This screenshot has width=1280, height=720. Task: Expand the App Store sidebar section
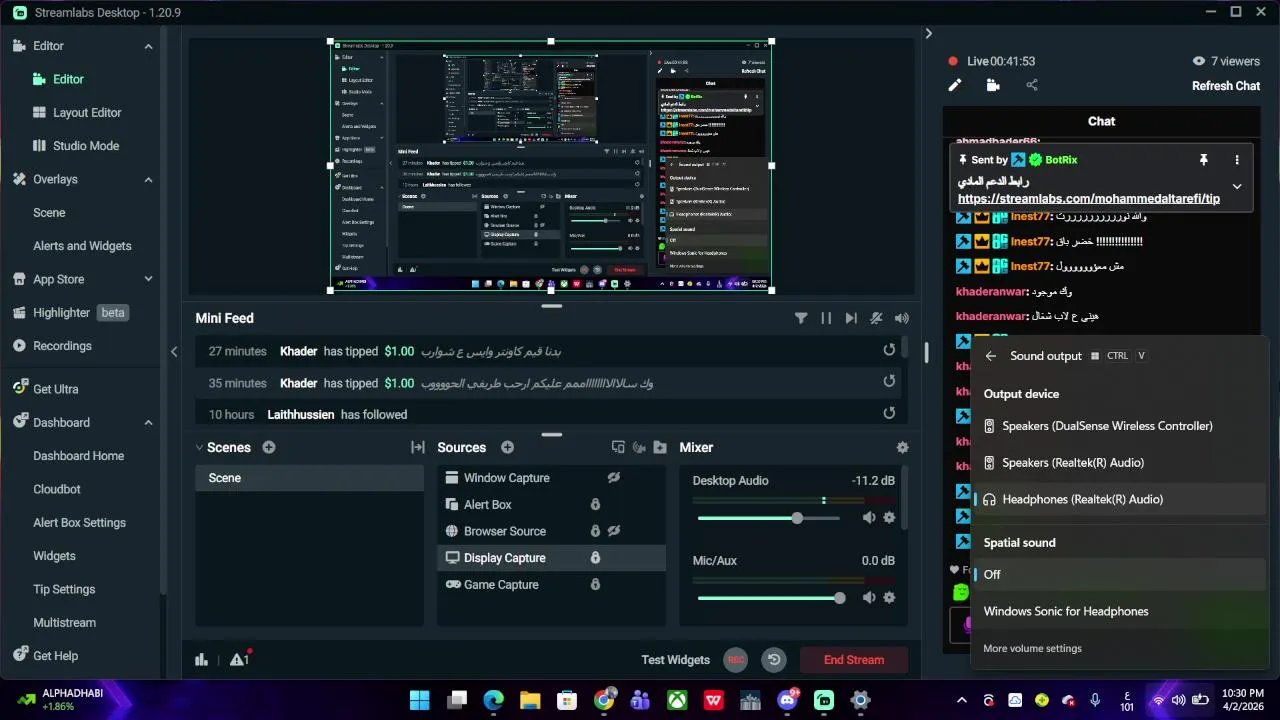[149, 279]
